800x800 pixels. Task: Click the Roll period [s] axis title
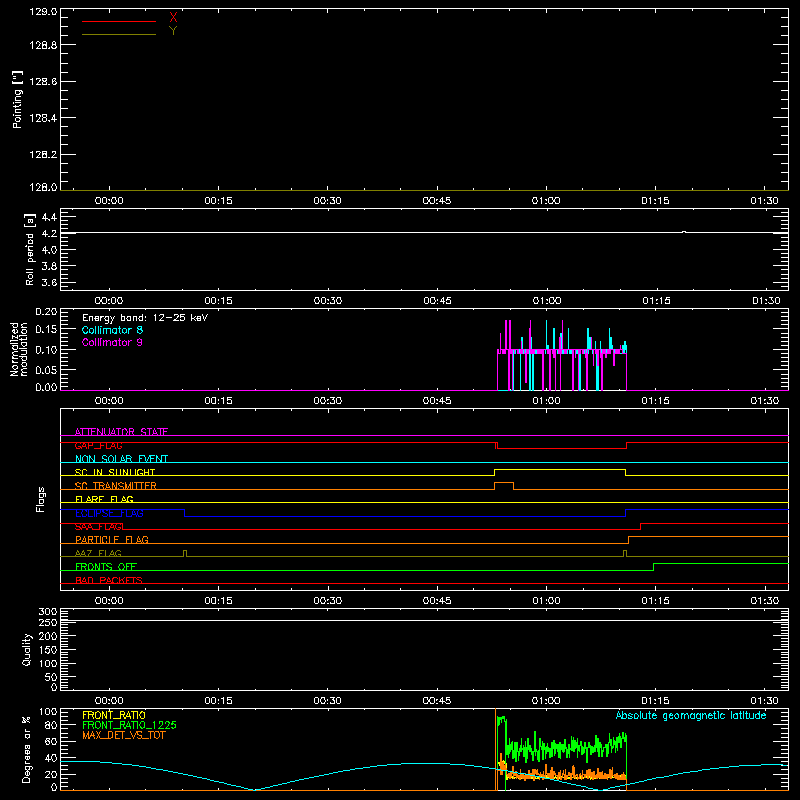(30, 249)
